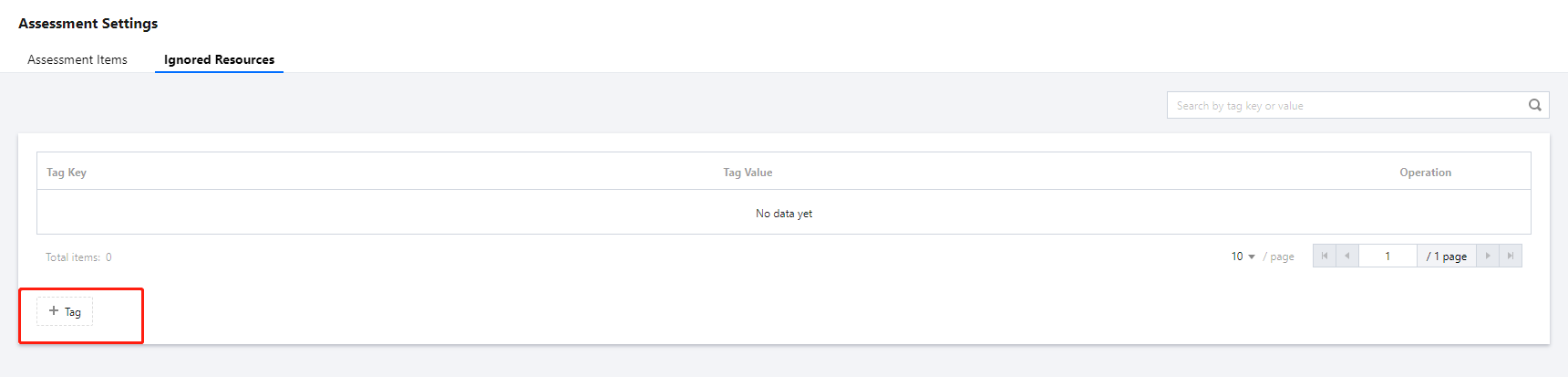Click the Operation column header

1425,173
